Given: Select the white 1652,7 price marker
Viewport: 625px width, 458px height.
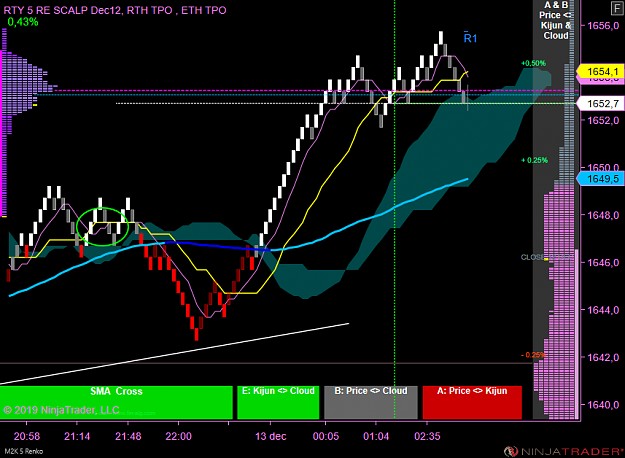Looking at the screenshot, I should (x=601, y=104).
